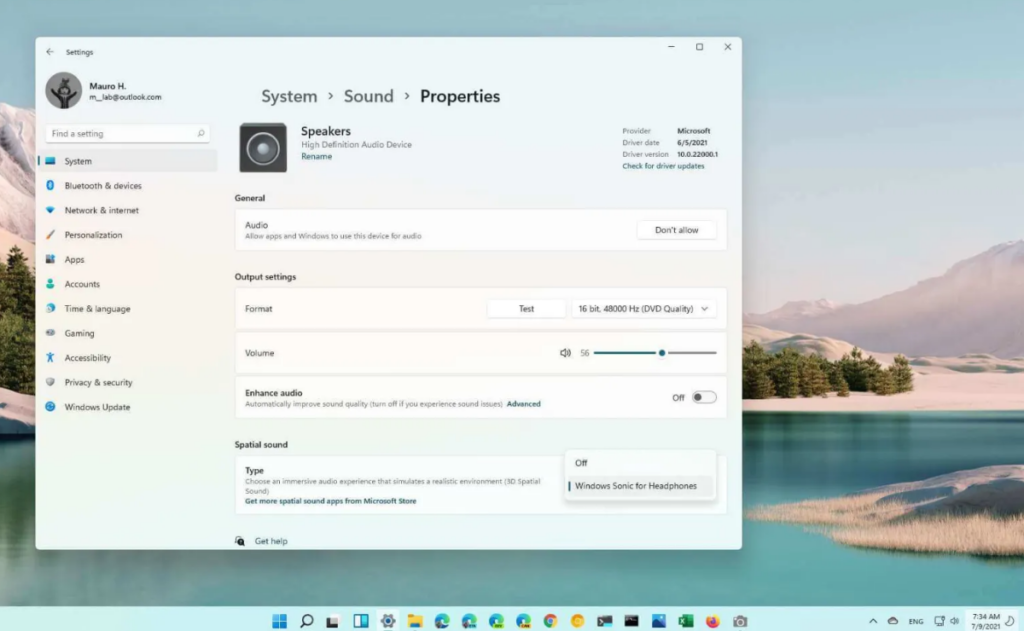The image size is (1024, 631).
Task: Click the Windows Update sidebar icon
Action: [50, 407]
